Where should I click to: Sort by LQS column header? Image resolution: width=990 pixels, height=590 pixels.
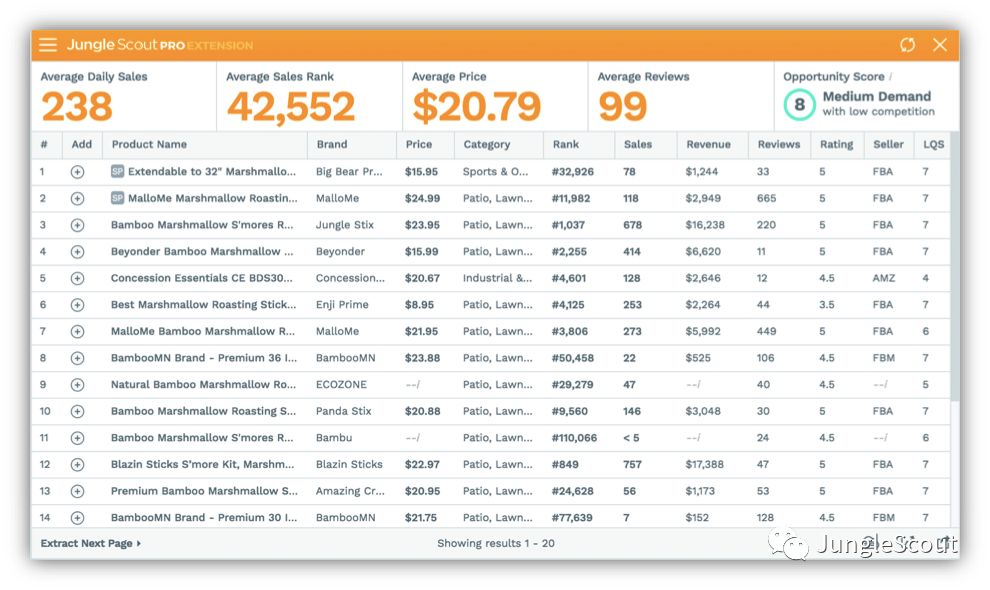coord(933,144)
